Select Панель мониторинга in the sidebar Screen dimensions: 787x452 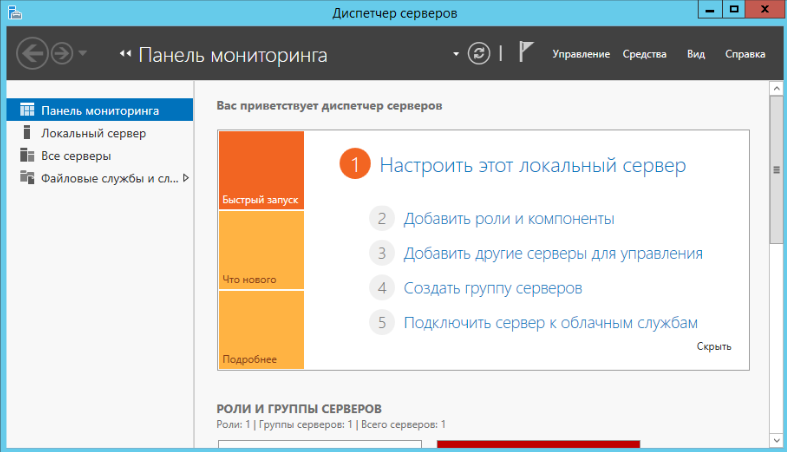click(100, 110)
